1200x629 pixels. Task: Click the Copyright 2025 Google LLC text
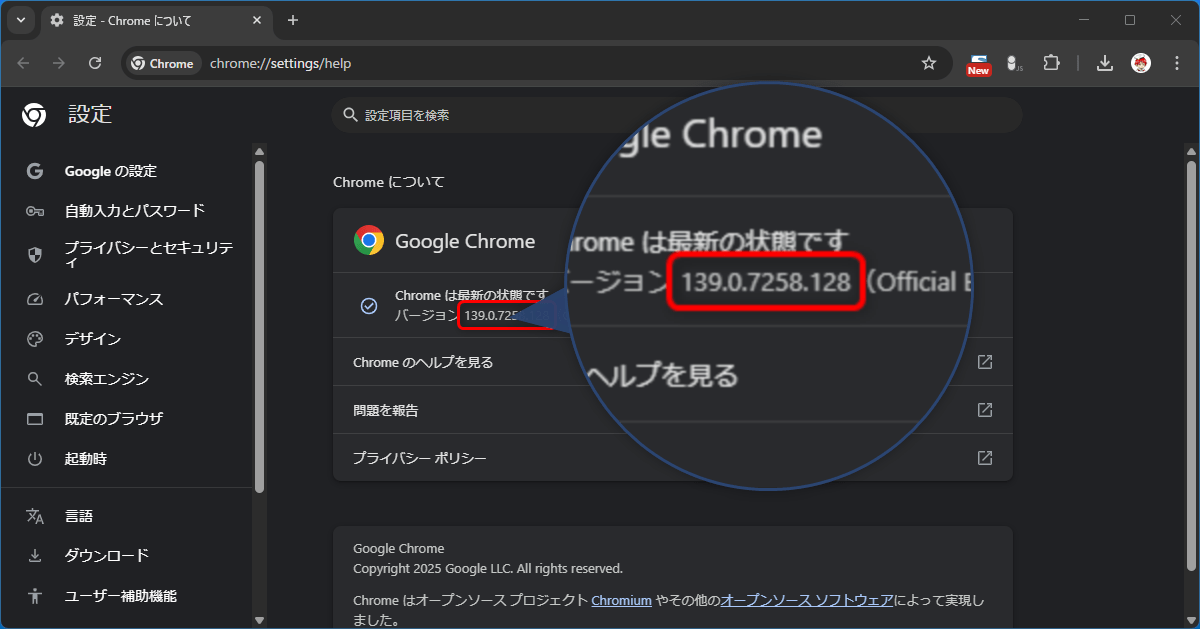tap(488, 569)
